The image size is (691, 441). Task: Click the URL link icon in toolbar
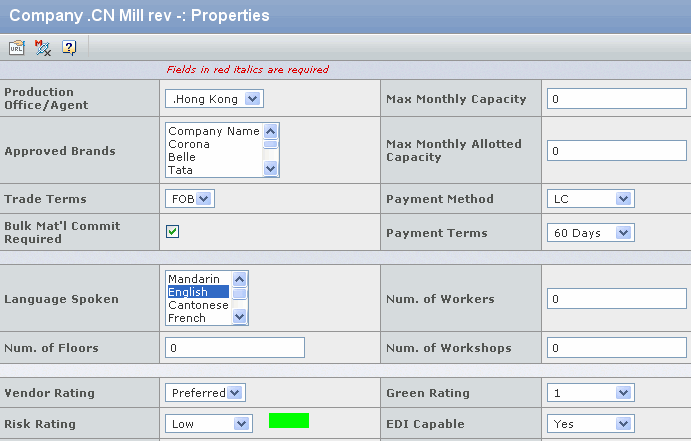click(17, 47)
